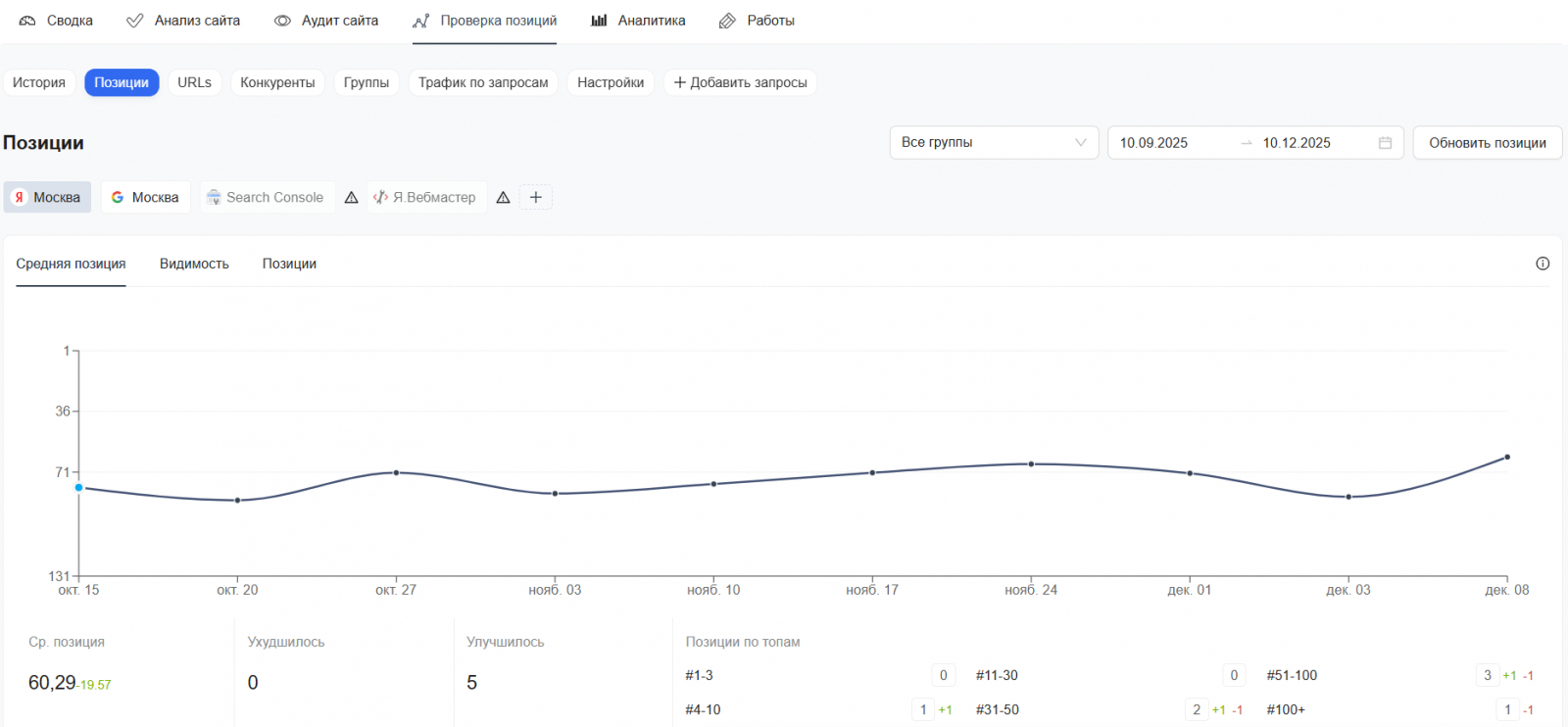
Task: Click the #51-100 count value 3
Action: pyautogui.click(x=1487, y=675)
